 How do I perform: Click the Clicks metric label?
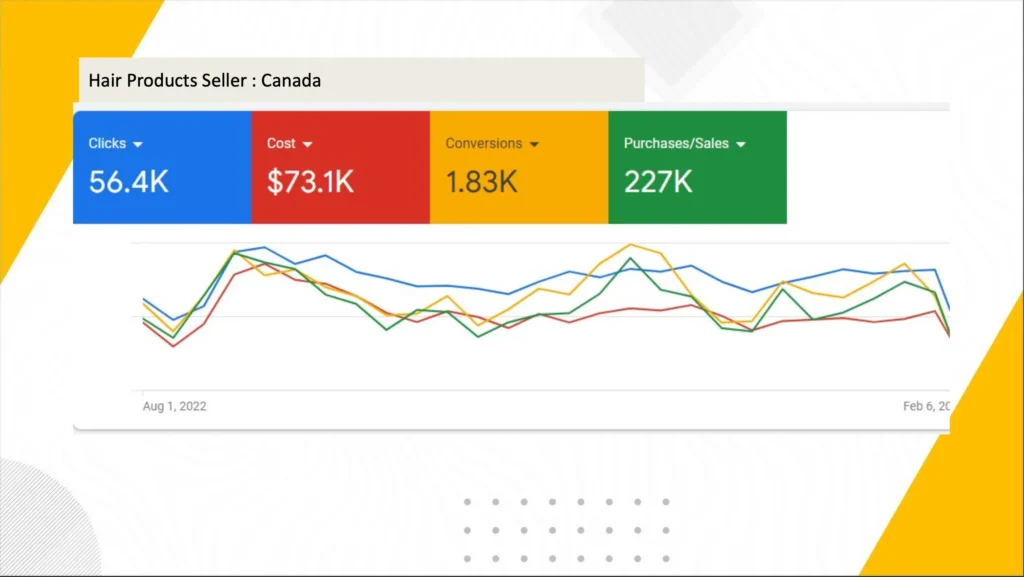pyautogui.click(x=107, y=143)
